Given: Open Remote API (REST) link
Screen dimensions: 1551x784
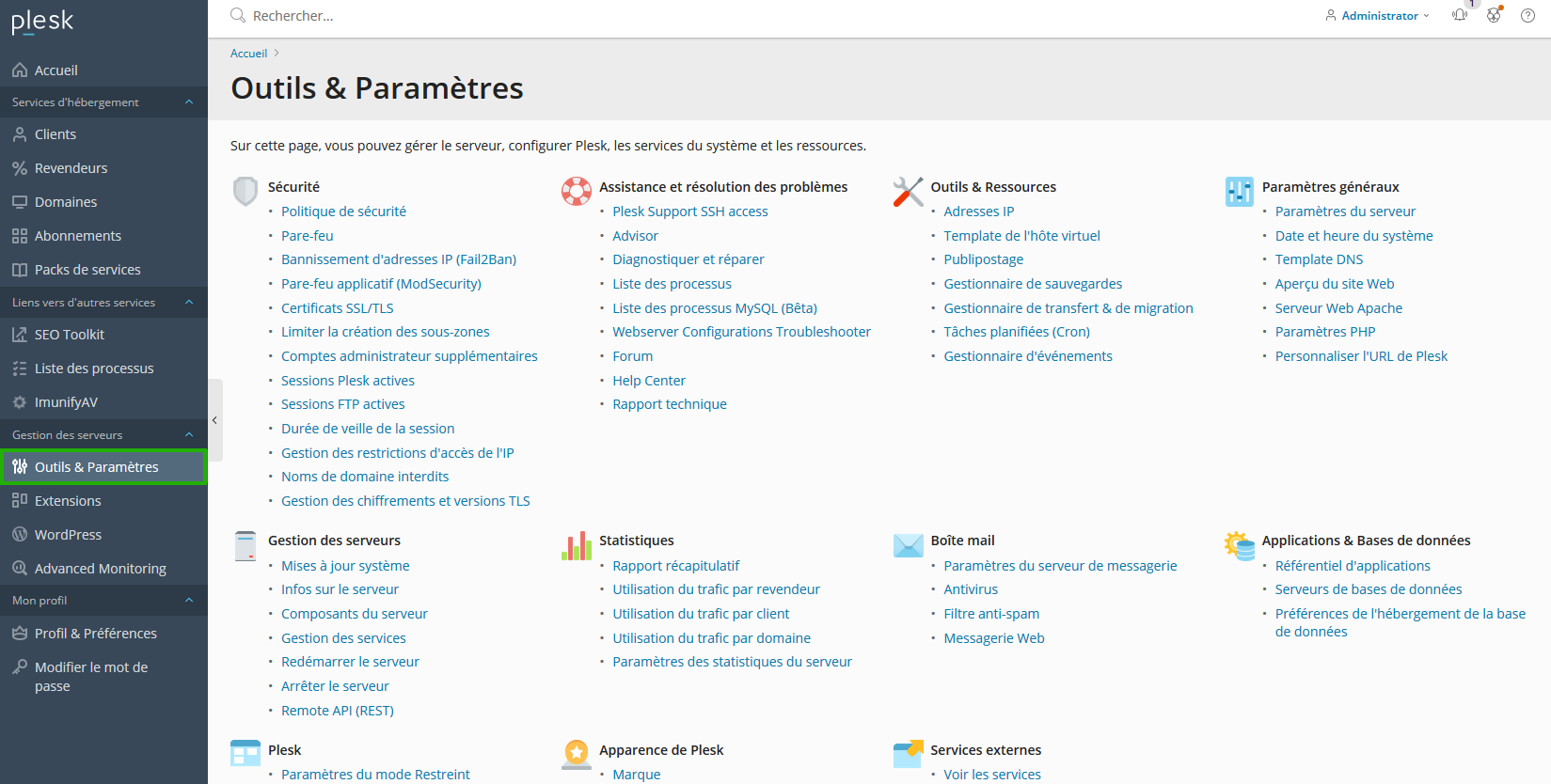Looking at the screenshot, I should [337, 711].
